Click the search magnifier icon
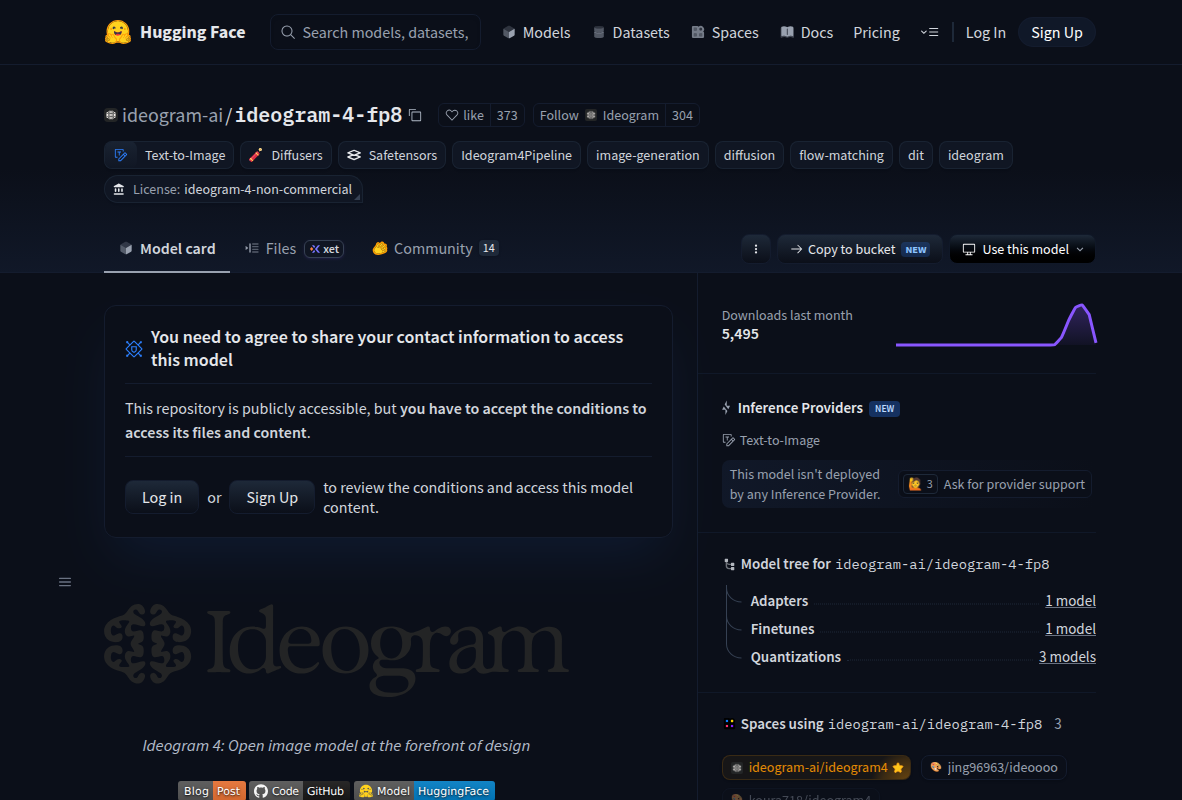This screenshot has width=1182, height=800. [x=288, y=32]
